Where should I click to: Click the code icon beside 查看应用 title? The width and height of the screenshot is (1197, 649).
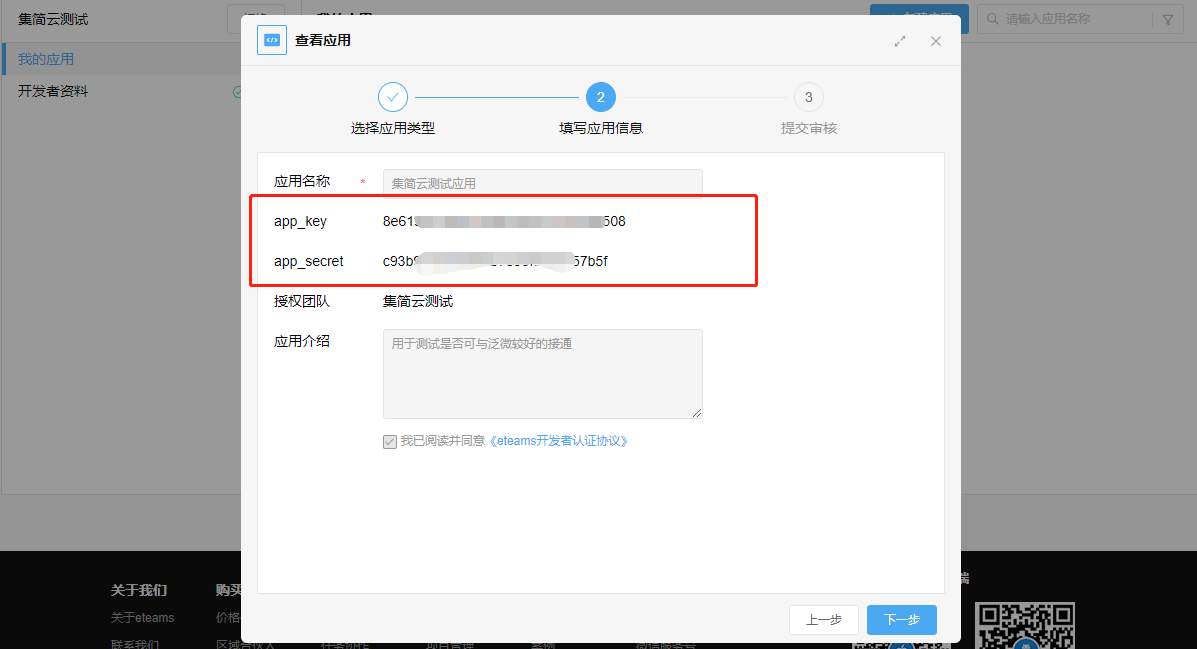pos(271,40)
